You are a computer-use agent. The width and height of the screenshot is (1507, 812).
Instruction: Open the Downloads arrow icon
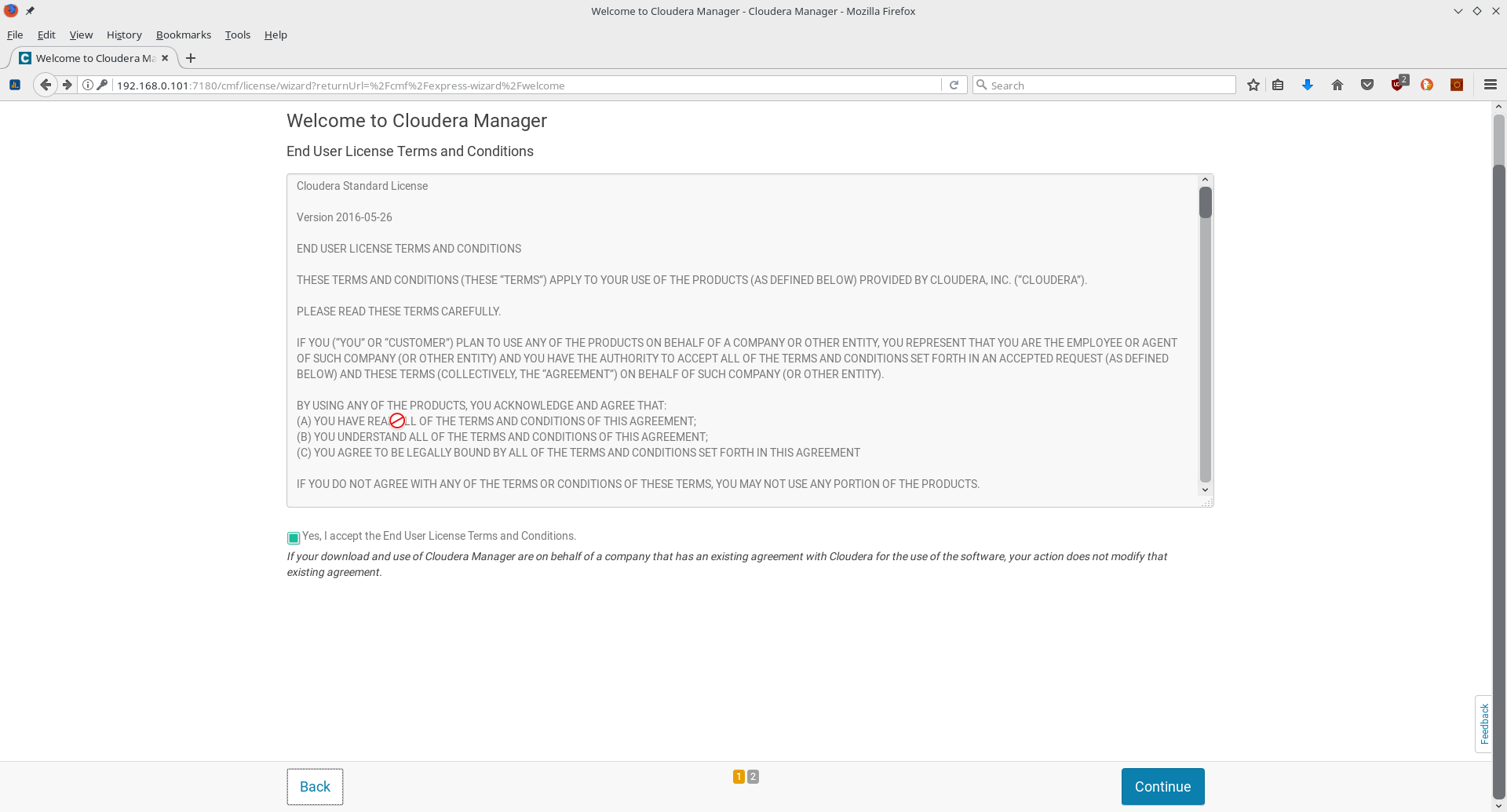tap(1308, 85)
